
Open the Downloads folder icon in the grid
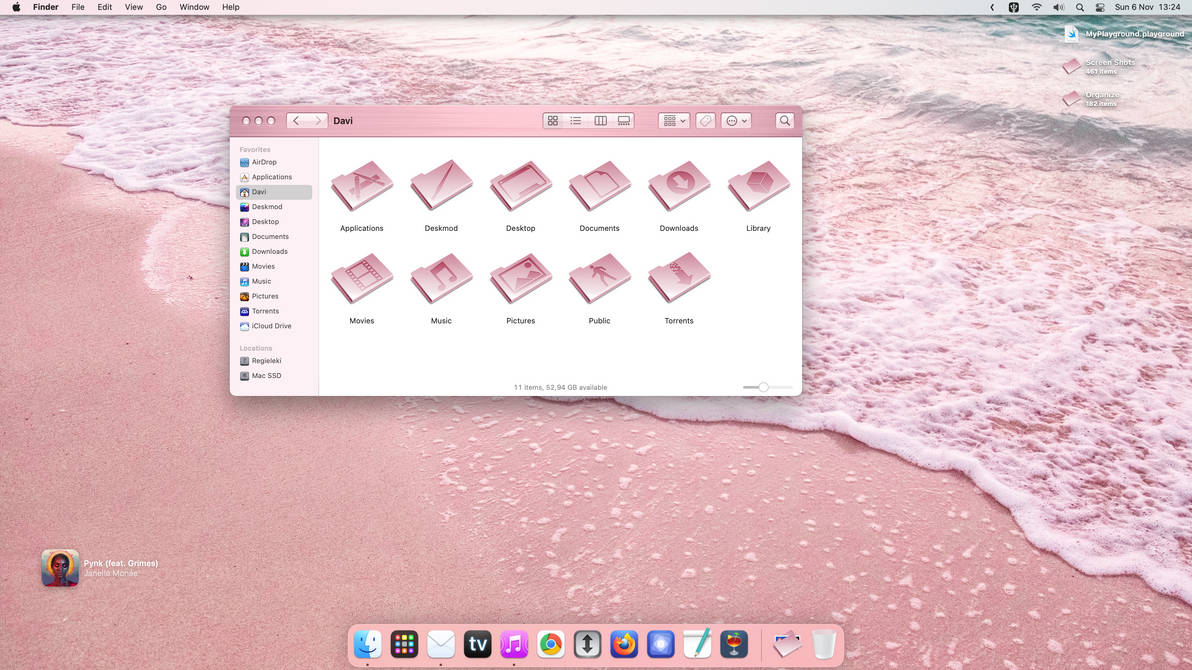point(679,186)
